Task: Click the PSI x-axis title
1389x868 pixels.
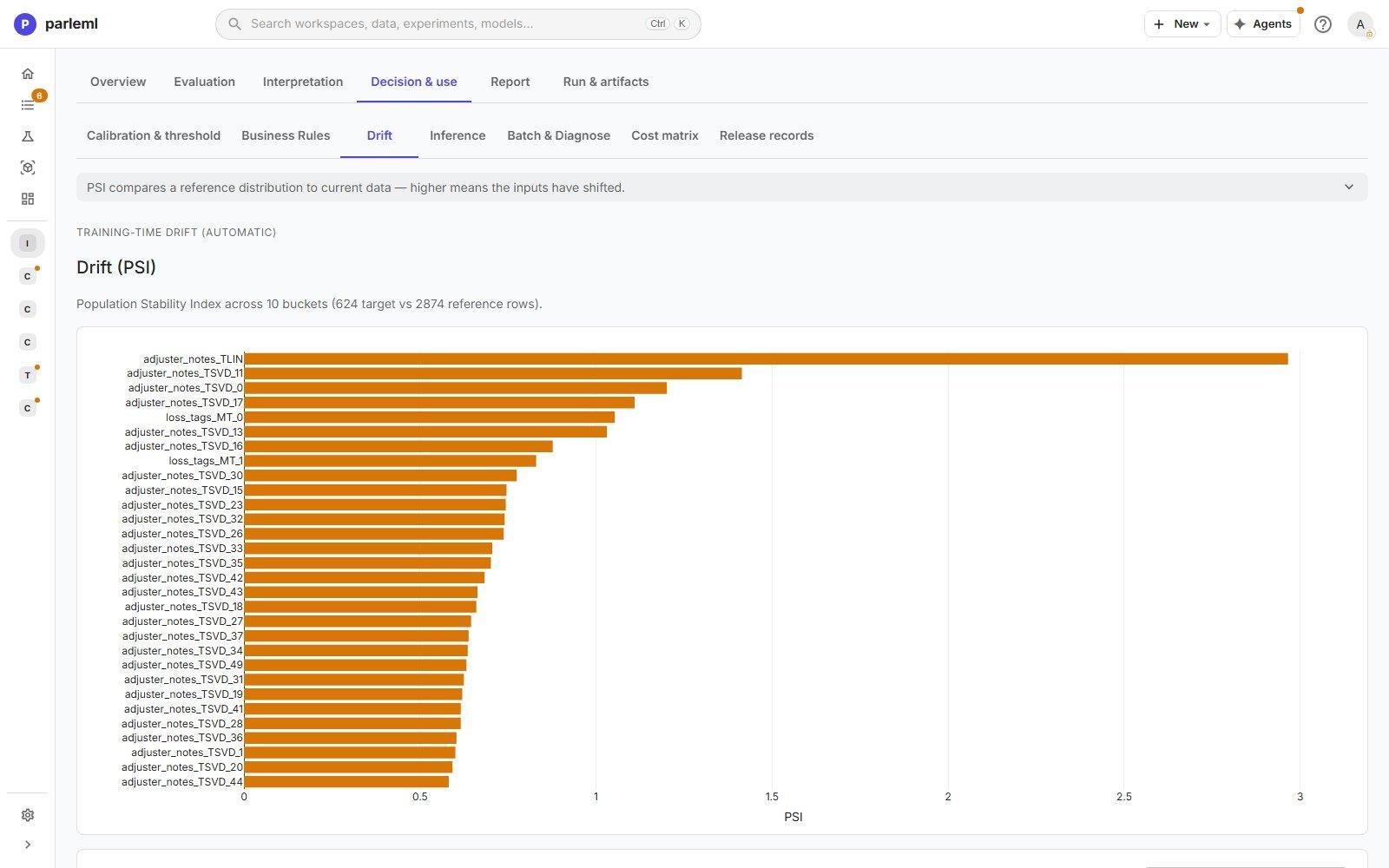Action: (793, 817)
